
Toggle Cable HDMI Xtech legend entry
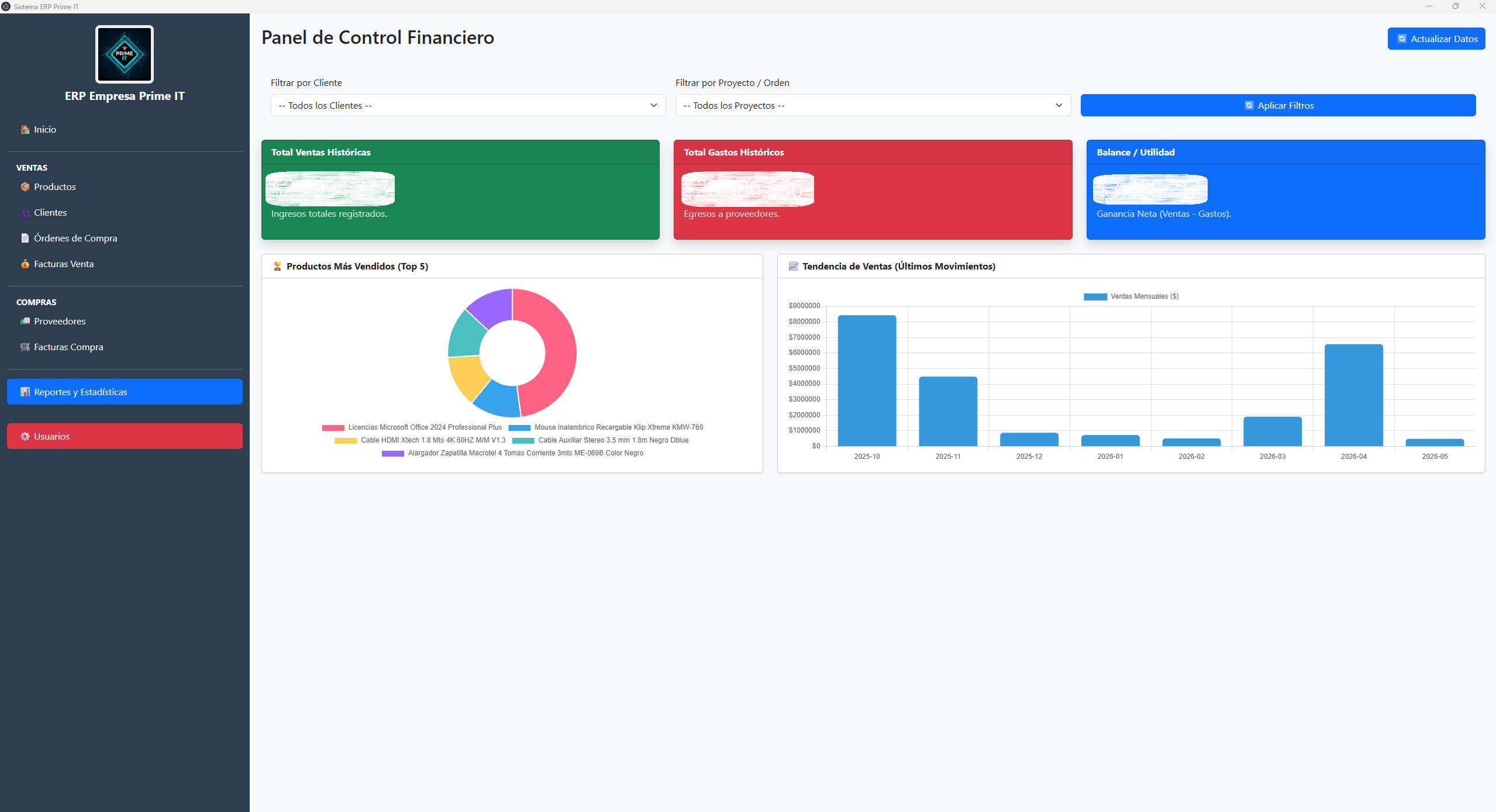420,440
